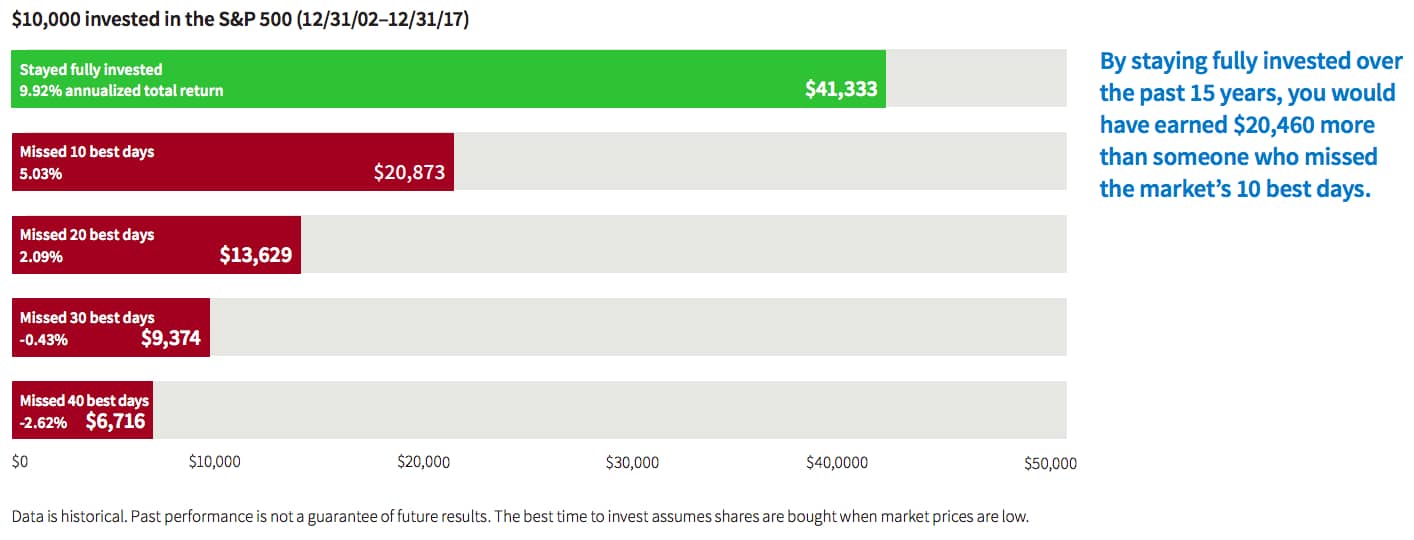Viewport: 1414px width, 540px height.
Task: Select the $41,333 value label
Action: [841, 89]
